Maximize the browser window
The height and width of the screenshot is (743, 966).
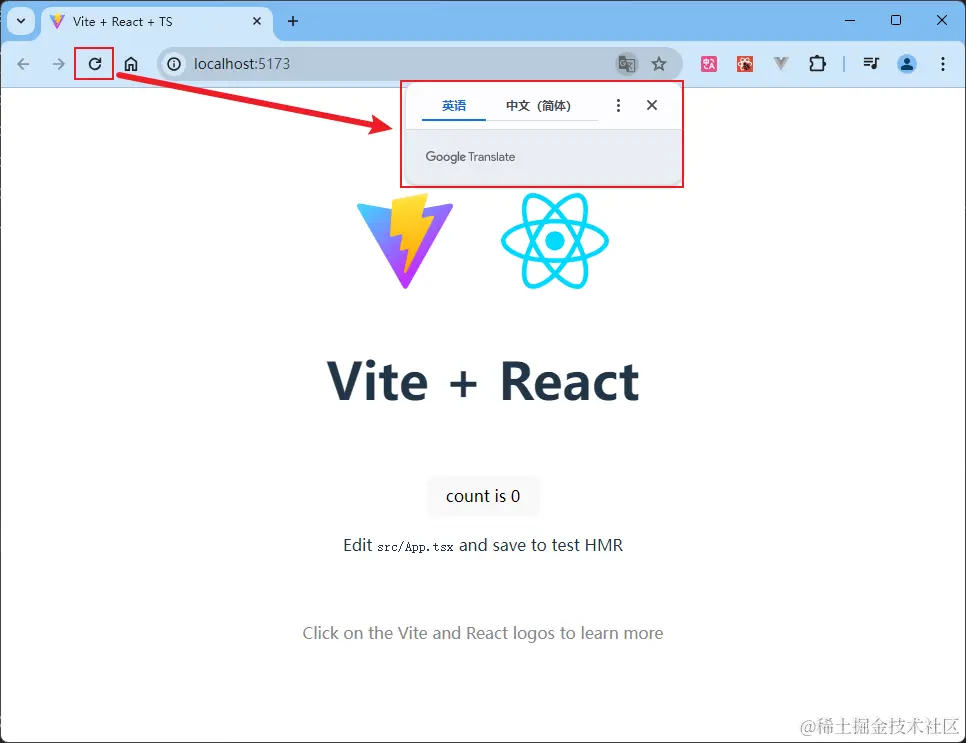click(x=896, y=20)
